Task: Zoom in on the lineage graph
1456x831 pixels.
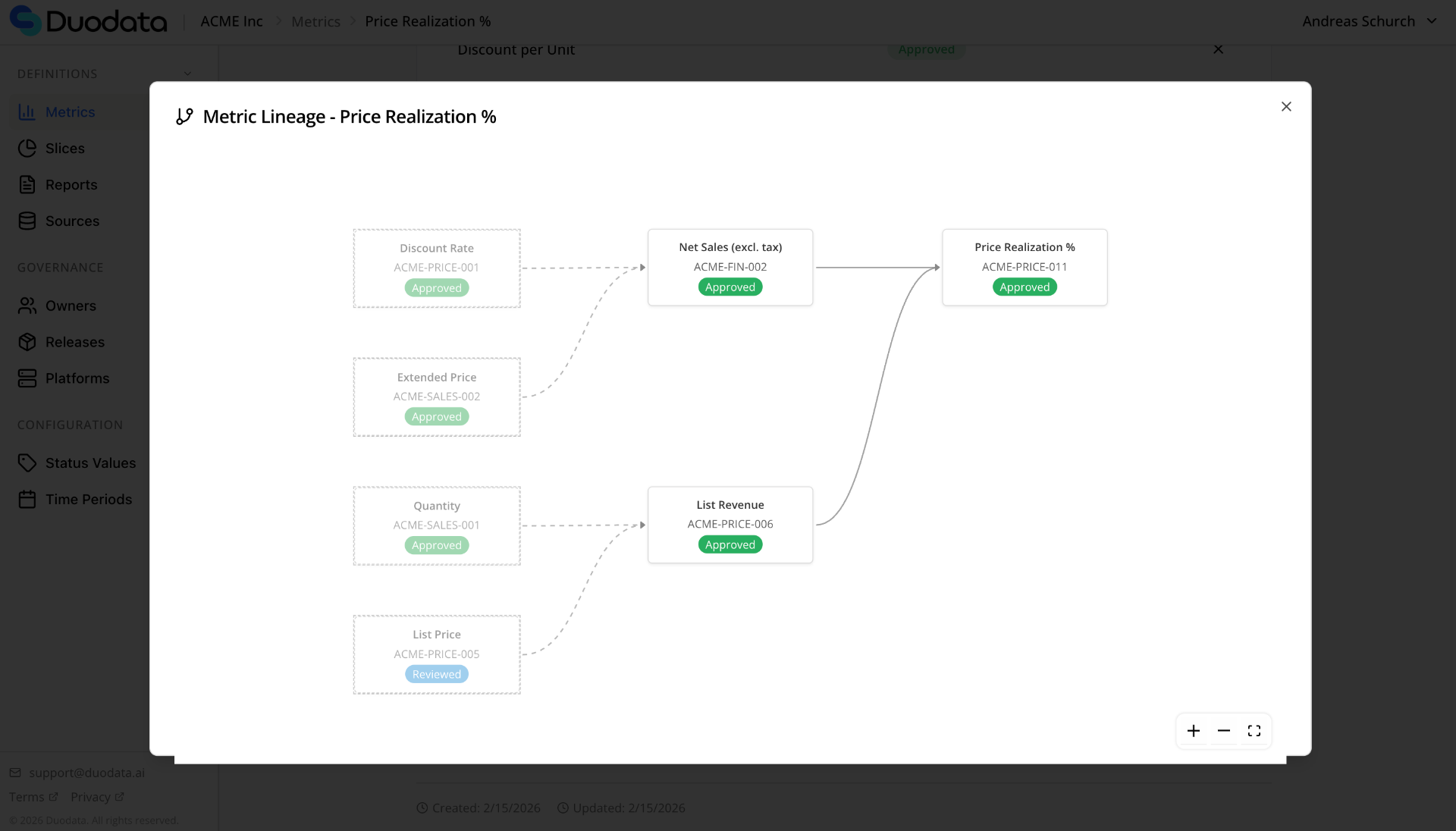Action: coord(1193,730)
